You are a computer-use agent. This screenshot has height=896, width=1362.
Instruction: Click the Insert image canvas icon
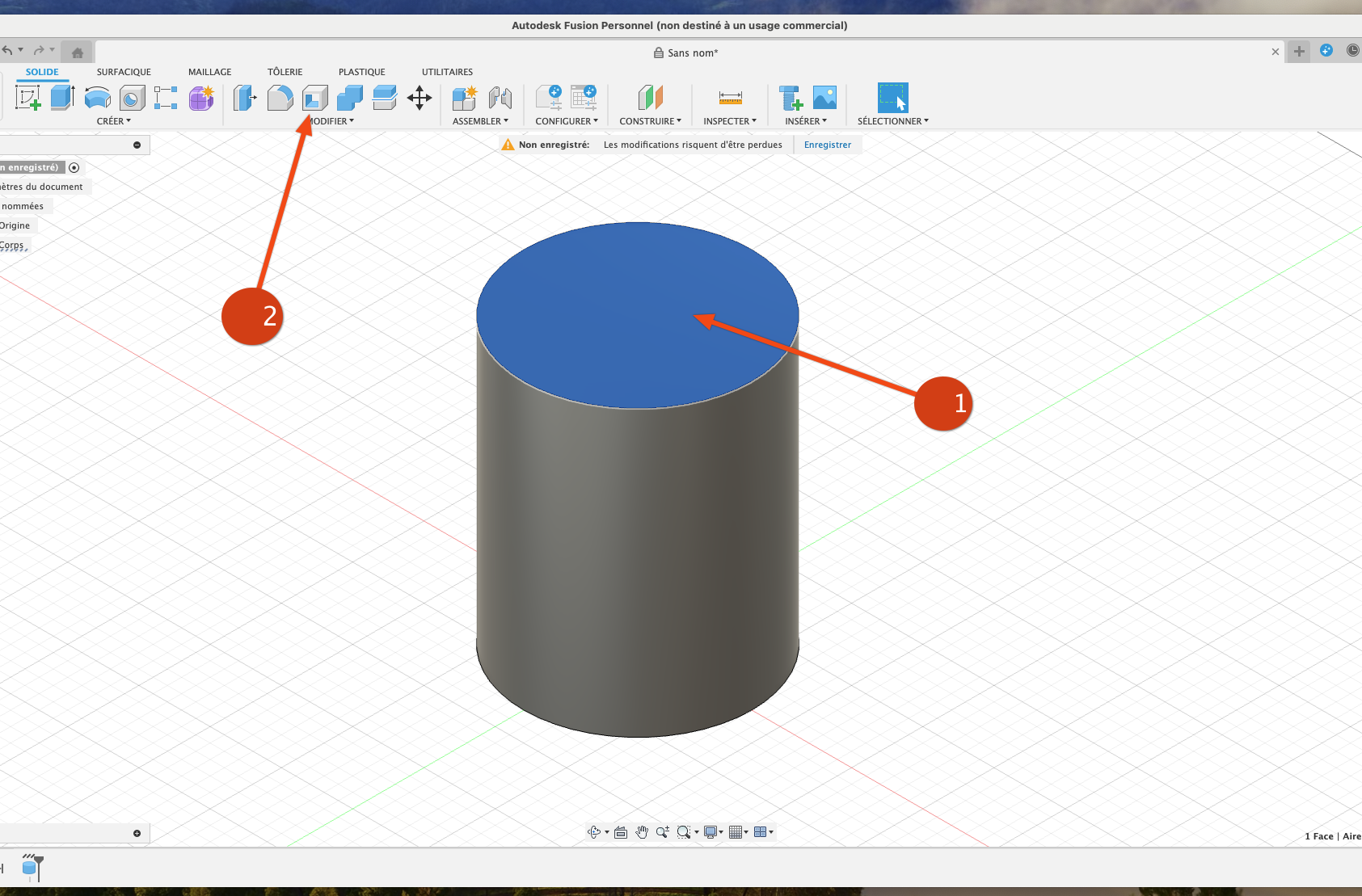coord(824,98)
